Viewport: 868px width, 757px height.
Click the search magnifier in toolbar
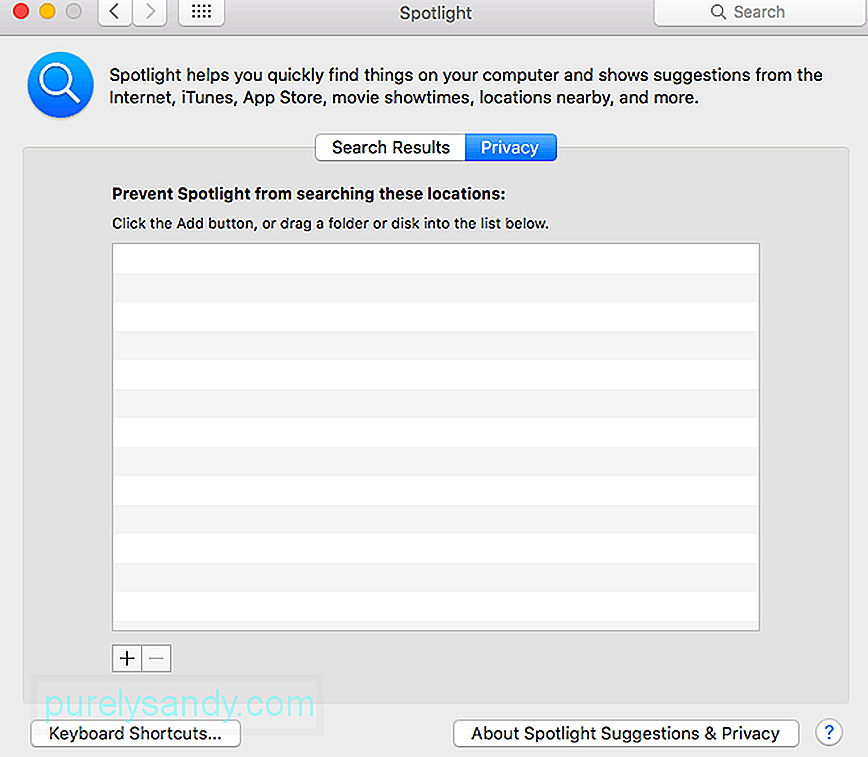[718, 12]
